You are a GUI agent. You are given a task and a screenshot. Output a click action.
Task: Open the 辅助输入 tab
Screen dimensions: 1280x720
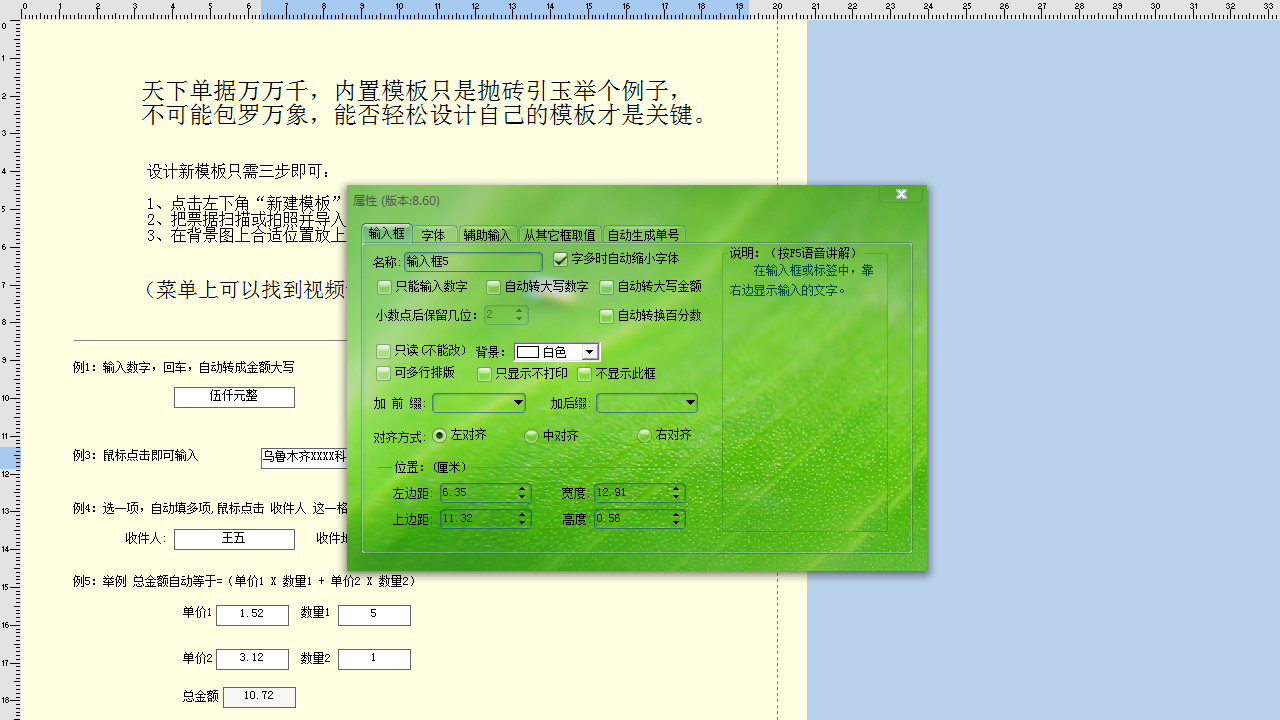coord(487,234)
